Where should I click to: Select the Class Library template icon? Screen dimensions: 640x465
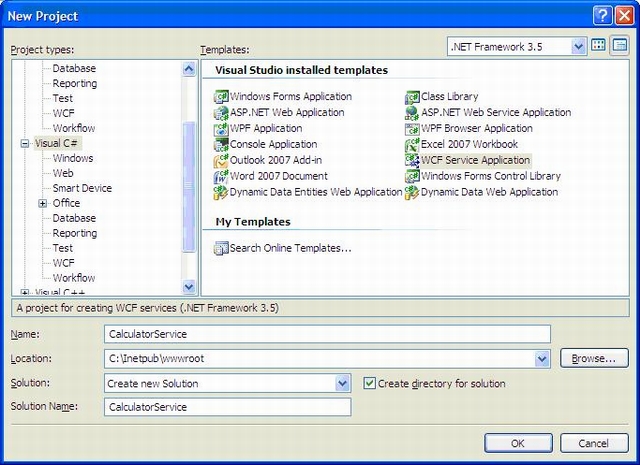412,97
